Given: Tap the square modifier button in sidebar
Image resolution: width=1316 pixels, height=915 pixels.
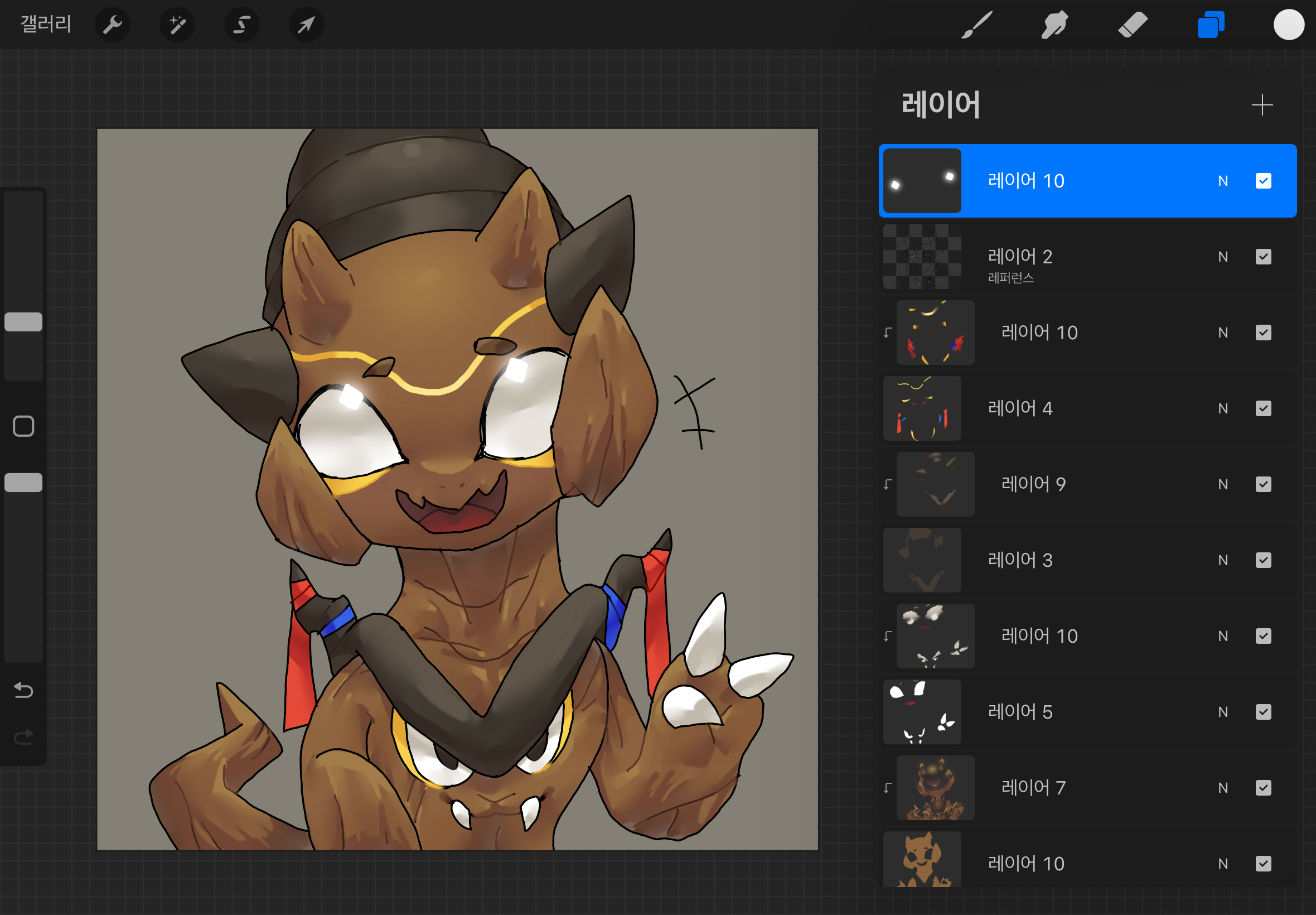Looking at the screenshot, I should [23, 426].
